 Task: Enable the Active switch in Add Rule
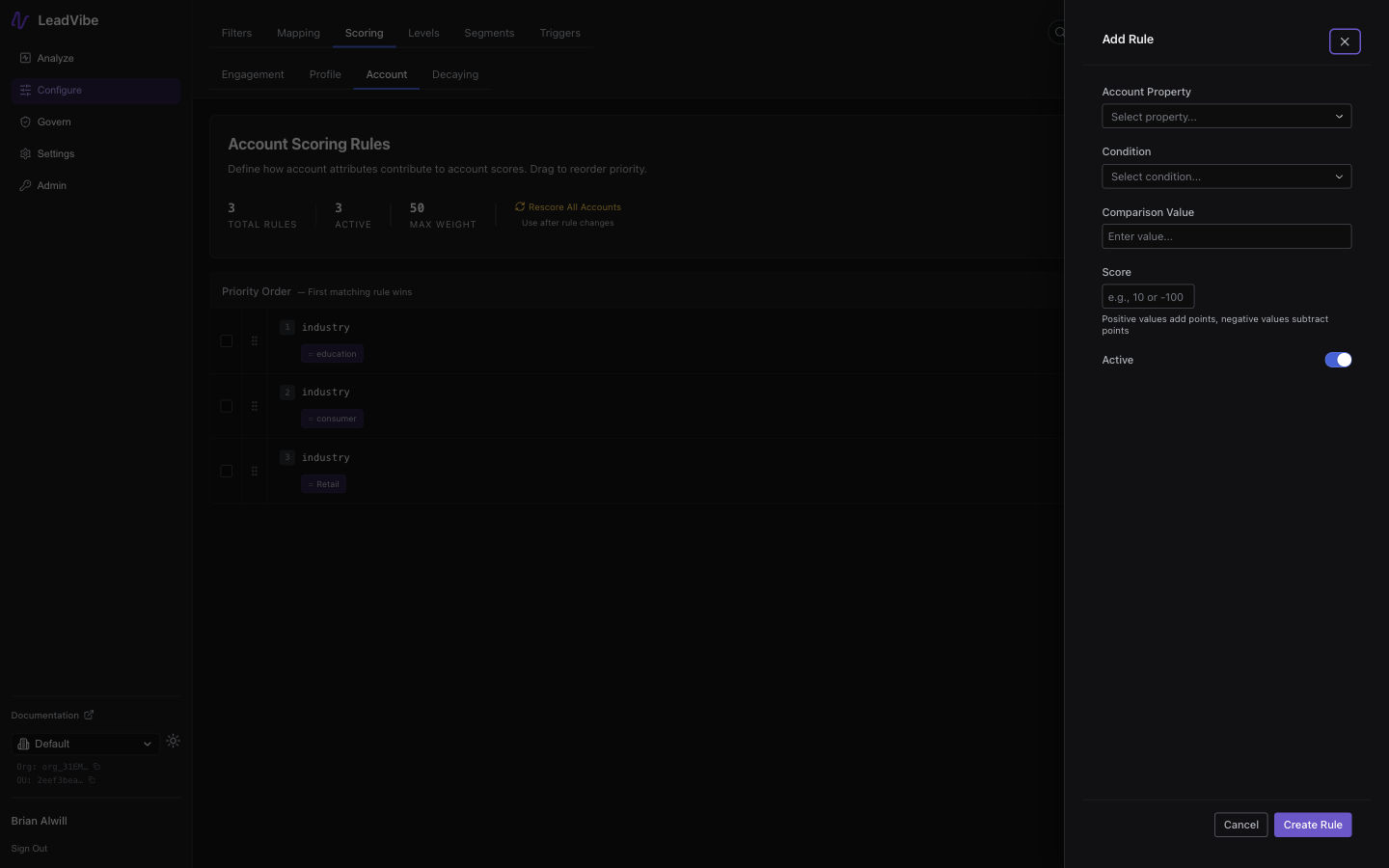pyautogui.click(x=1338, y=360)
